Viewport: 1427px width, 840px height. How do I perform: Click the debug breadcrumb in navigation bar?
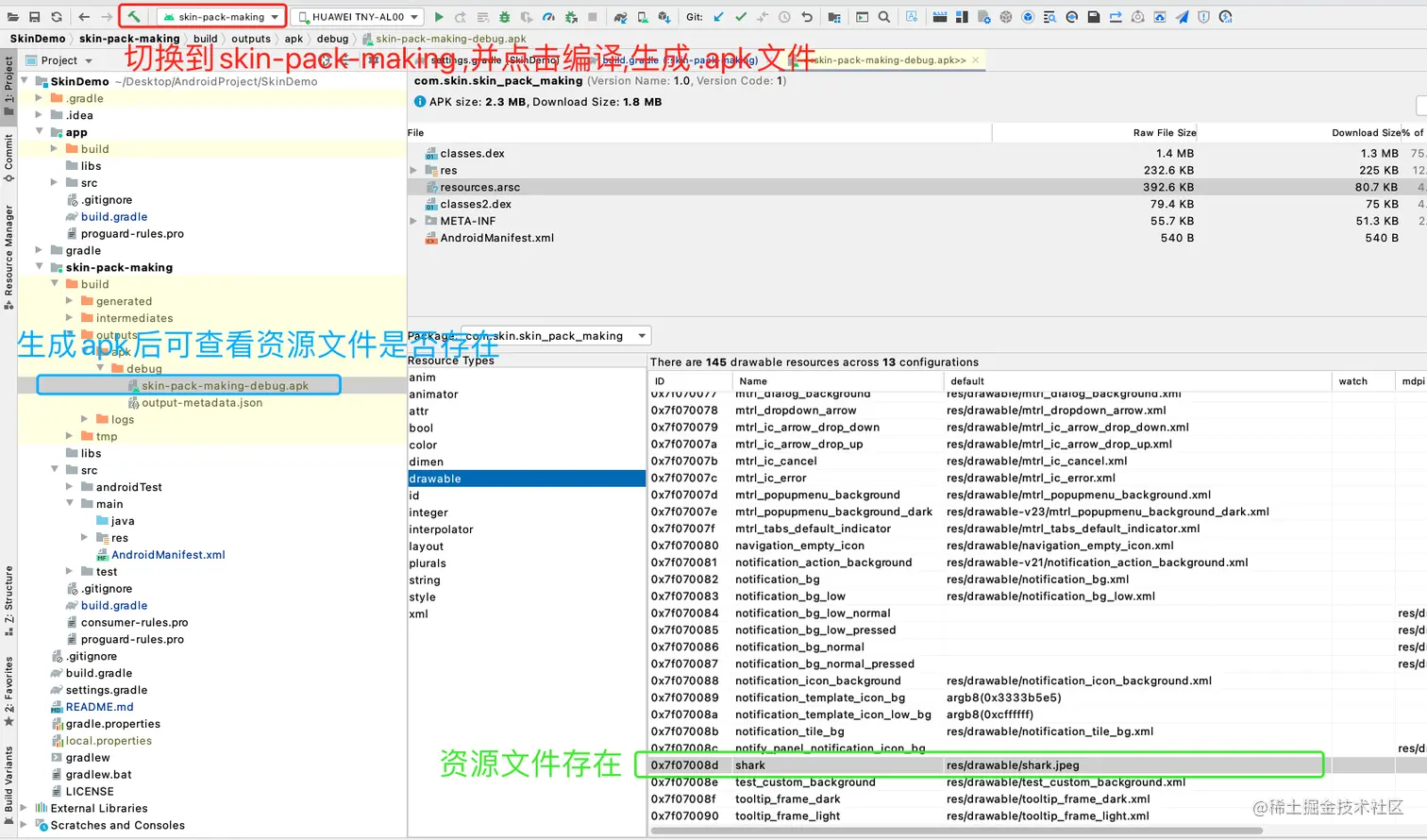[x=332, y=39]
